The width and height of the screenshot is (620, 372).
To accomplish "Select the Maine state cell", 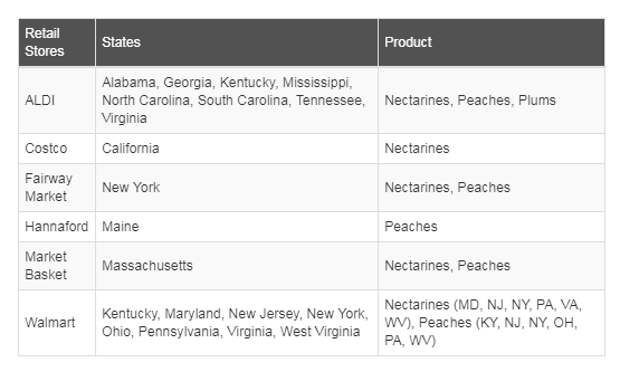I will 236,227.
